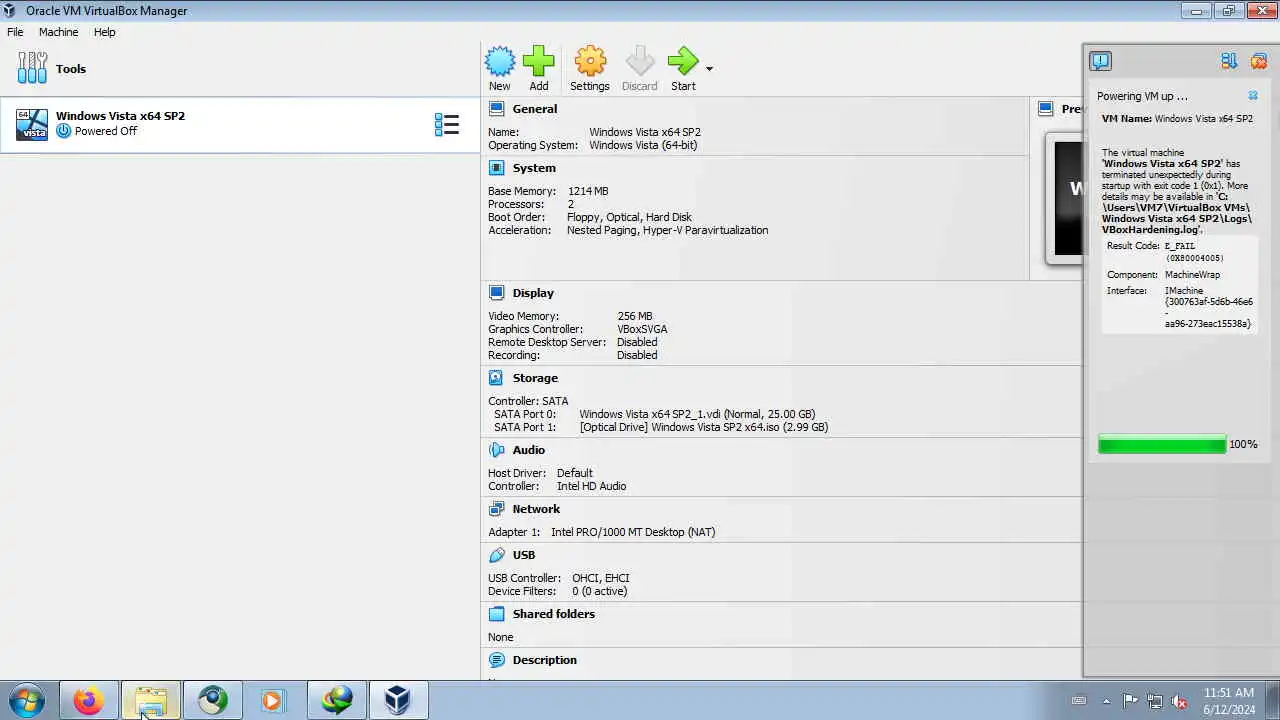Viewport: 1280px width, 720px height.
Task: Click the Audio section speaker icon
Action: (x=497, y=450)
